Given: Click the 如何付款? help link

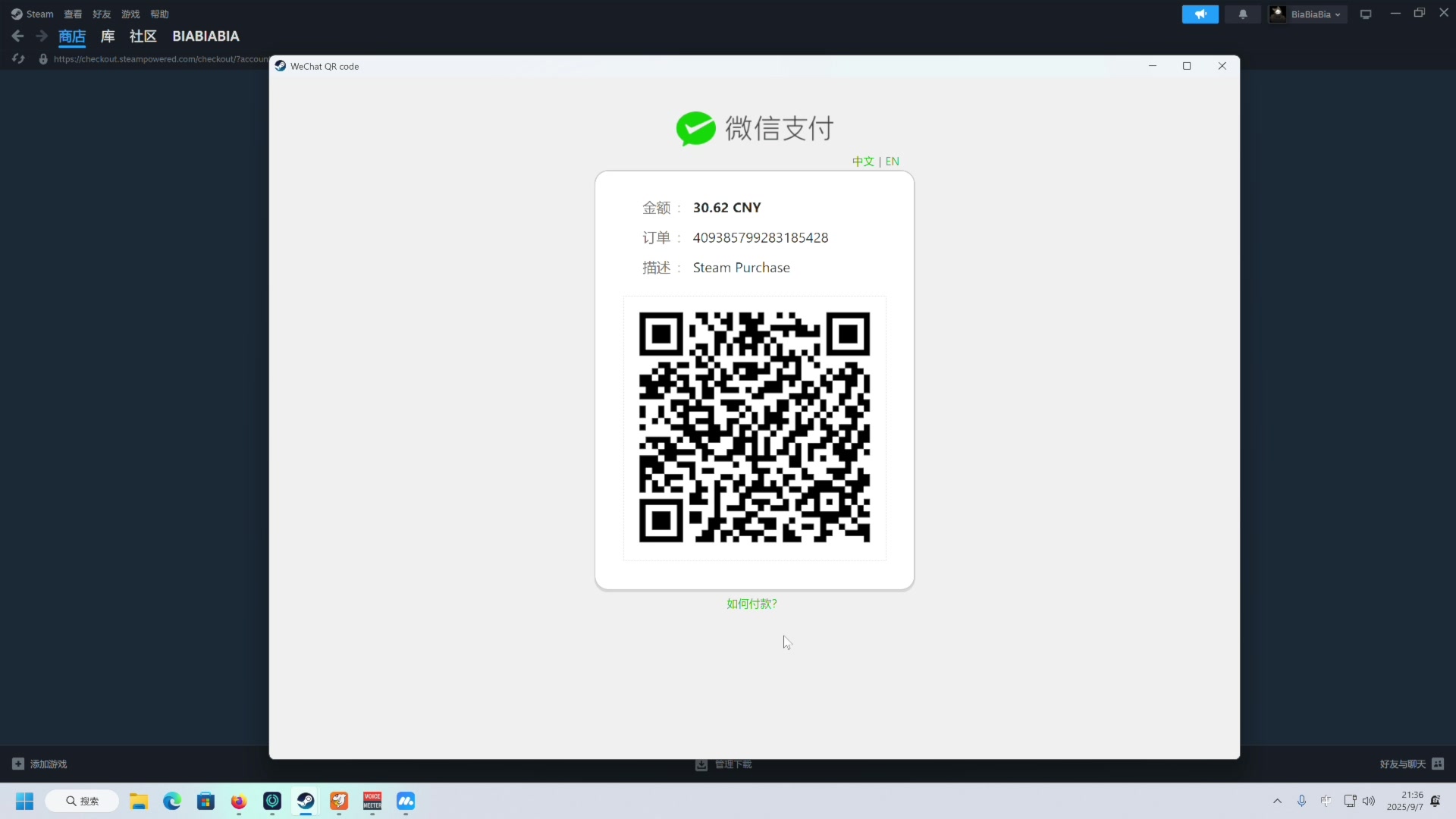Looking at the screenshot, I should coord(752,604).
